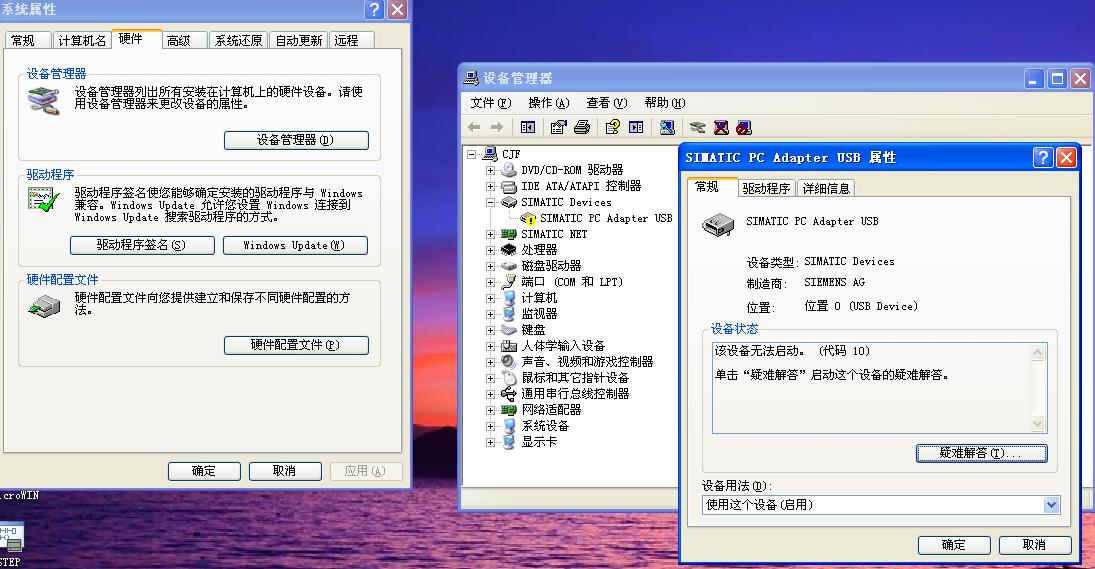The image size is (1095, 569).
Task: Expand the Ports (COM and LPT) node
Action: (x=490, y=282)
